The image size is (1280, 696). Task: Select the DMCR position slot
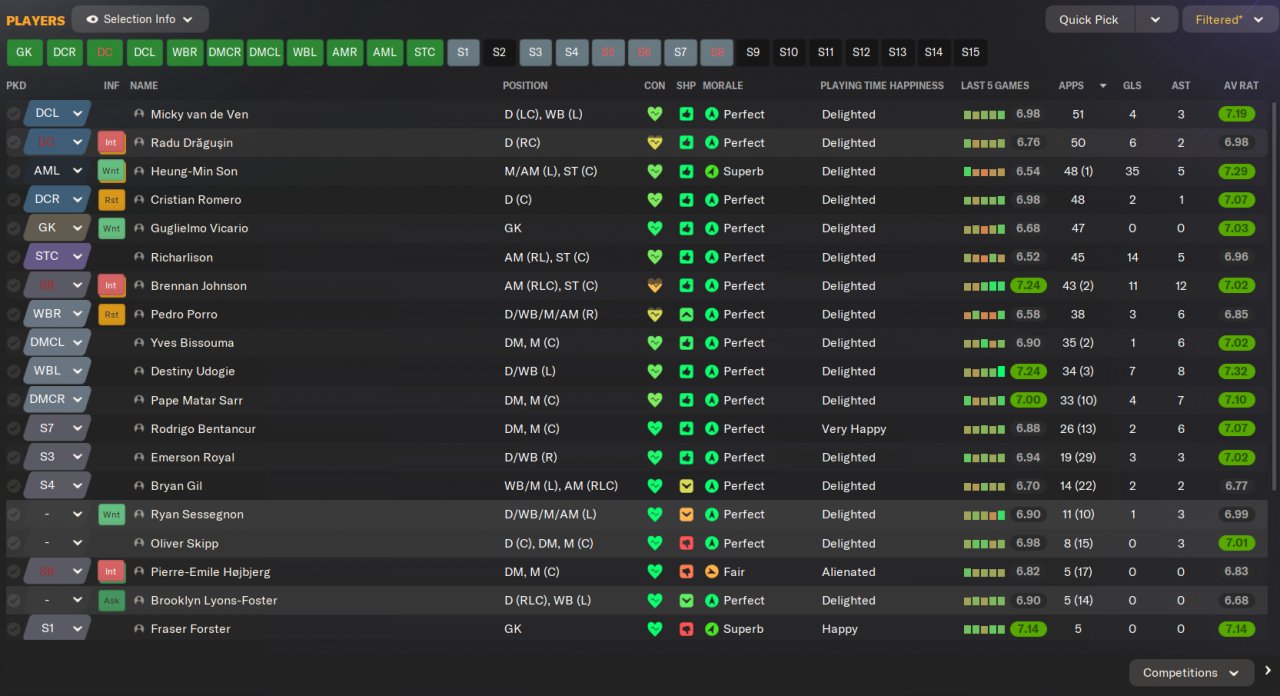(x=225, y=53)
